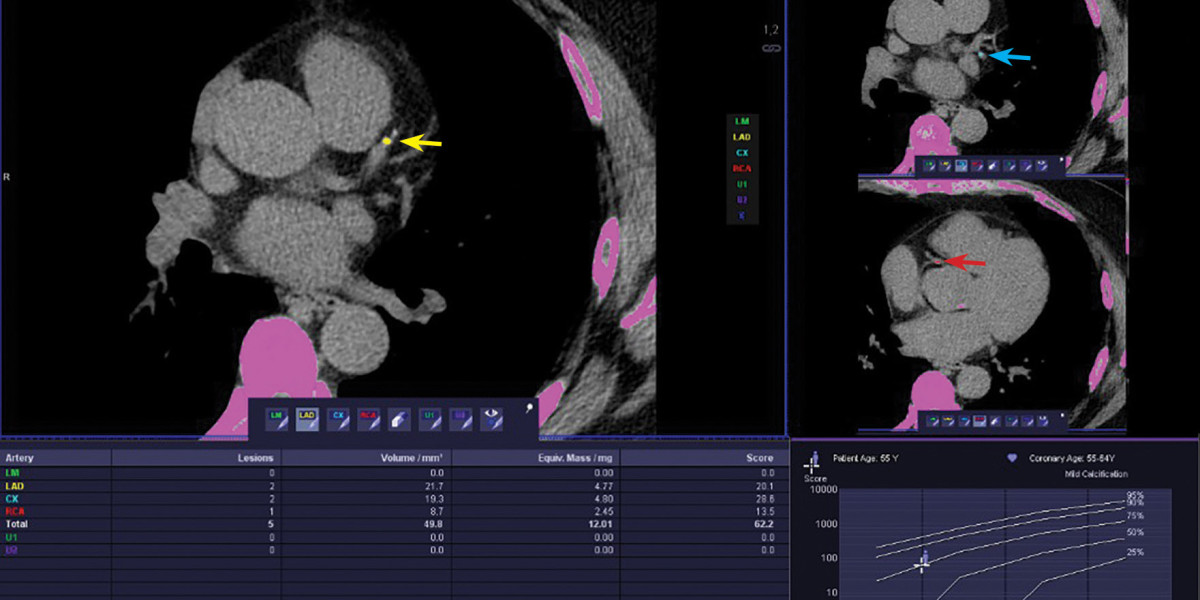Click the Lesions column header
The height and width of the screenshot is (600, 1200).
(258, 457)
